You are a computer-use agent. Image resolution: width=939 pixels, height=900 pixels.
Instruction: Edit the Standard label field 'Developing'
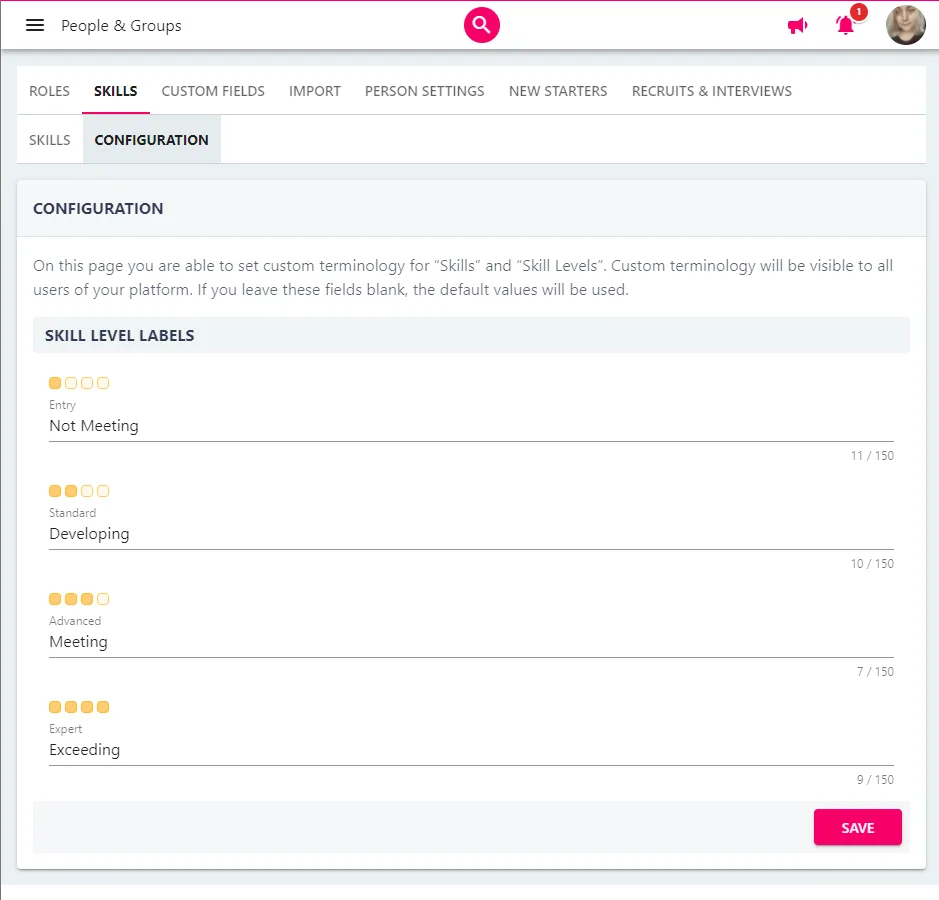click(471, 534)
